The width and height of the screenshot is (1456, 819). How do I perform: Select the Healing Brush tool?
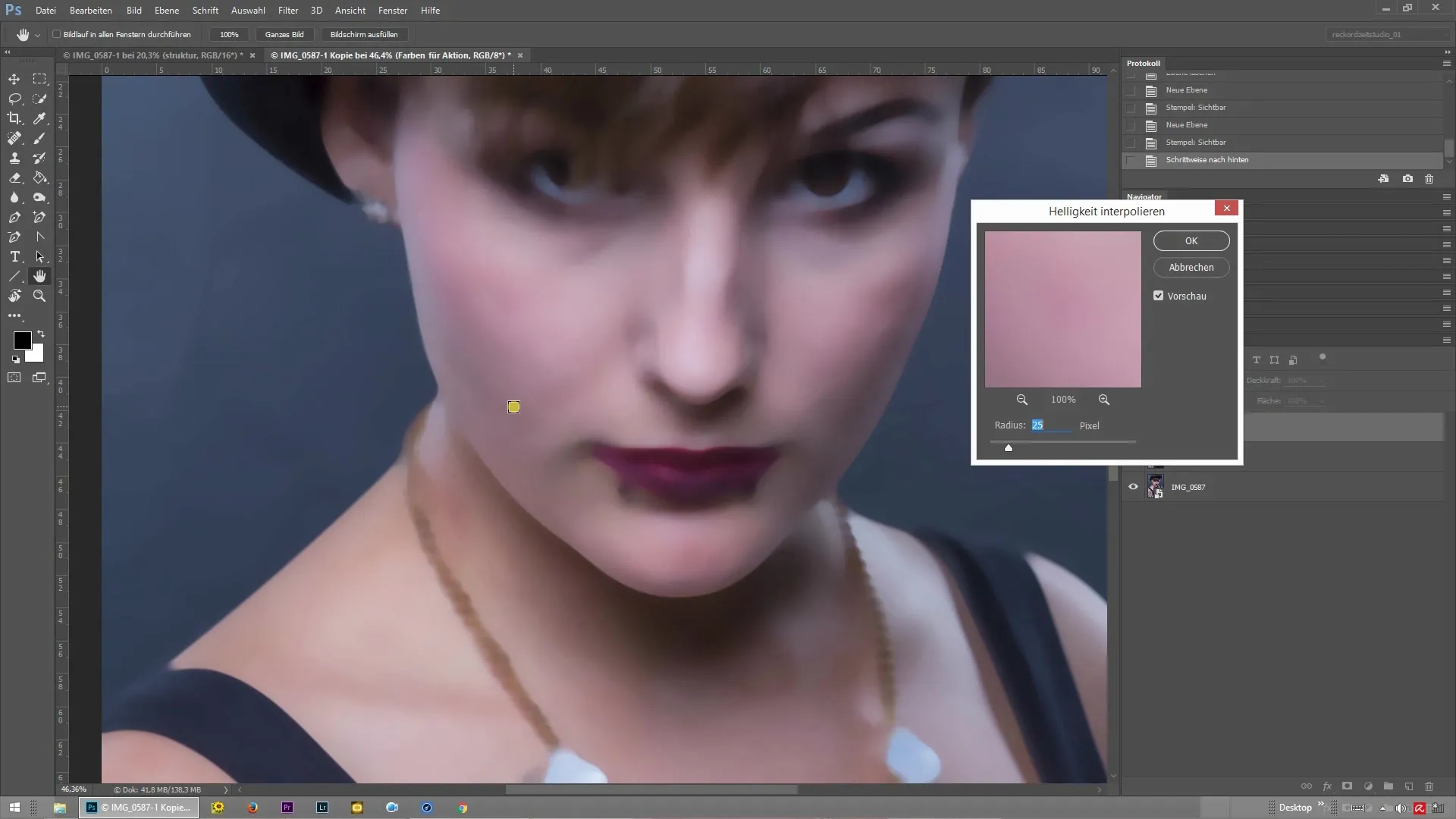point(14,138)
